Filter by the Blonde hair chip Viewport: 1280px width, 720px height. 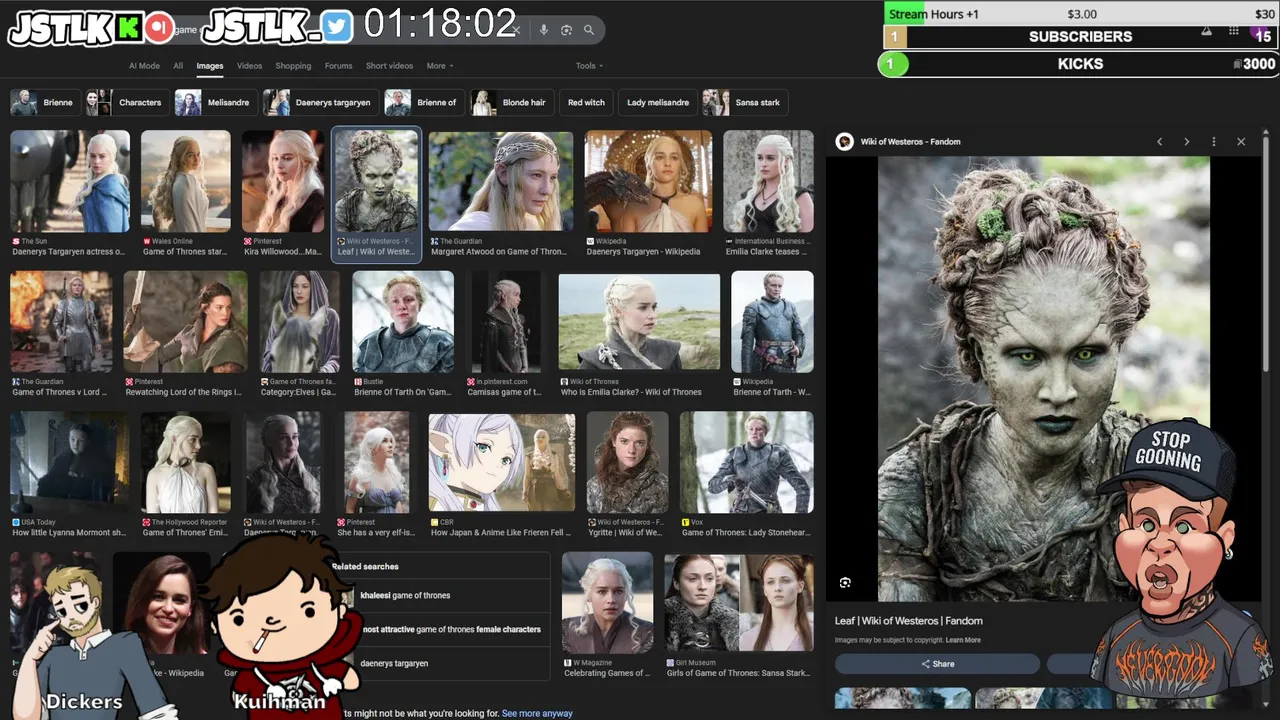pos(512,103)
